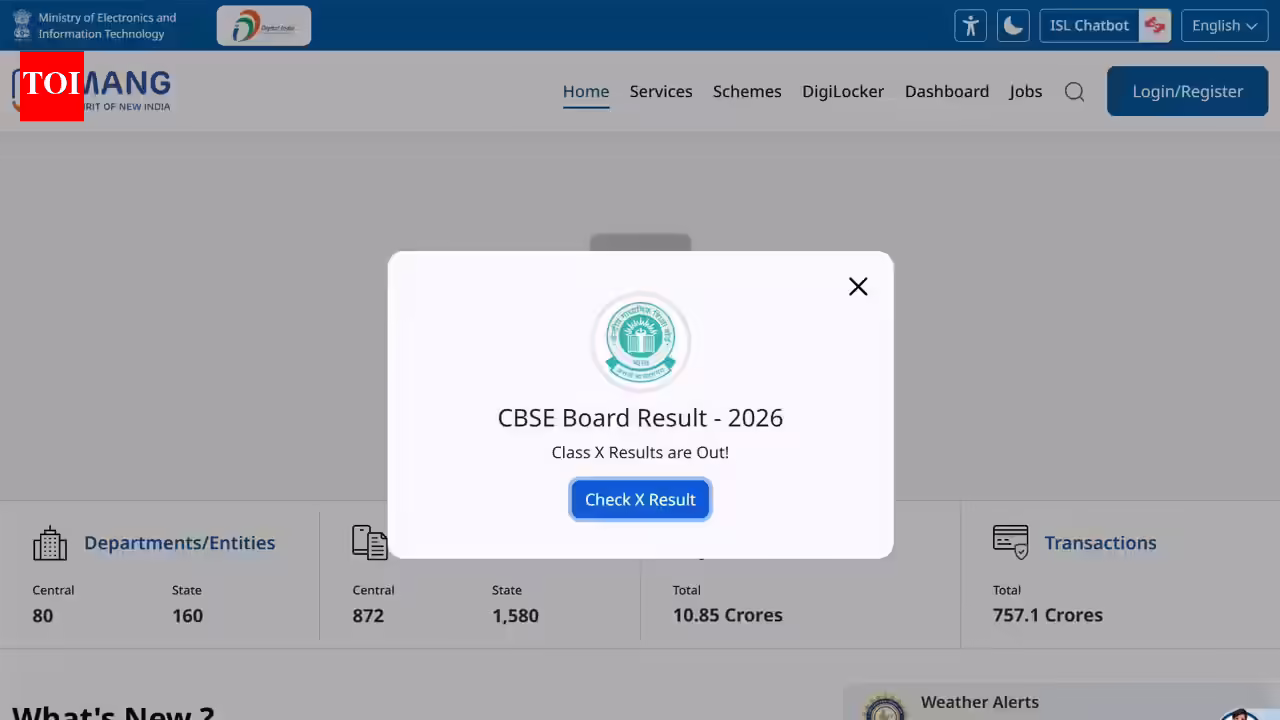
Task: Click the Departments/Entities building icon
Action: pos(50,542)
